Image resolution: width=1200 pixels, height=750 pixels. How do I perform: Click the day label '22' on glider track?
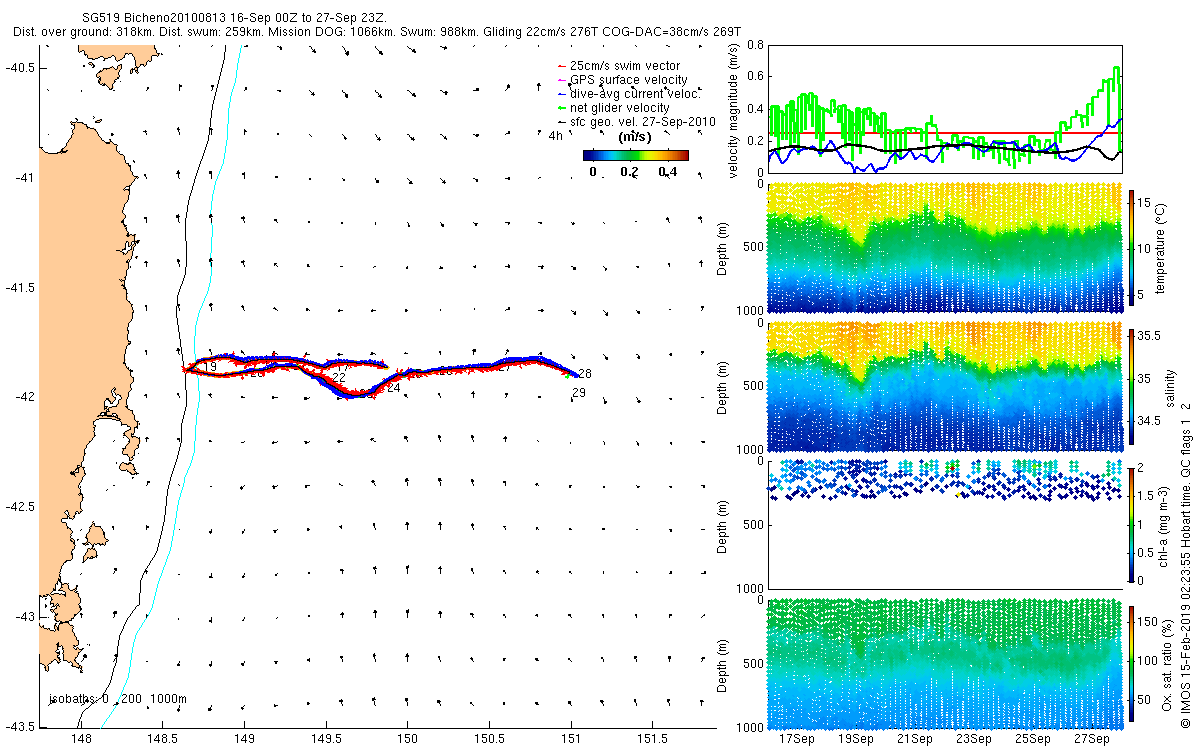point(339,378)
